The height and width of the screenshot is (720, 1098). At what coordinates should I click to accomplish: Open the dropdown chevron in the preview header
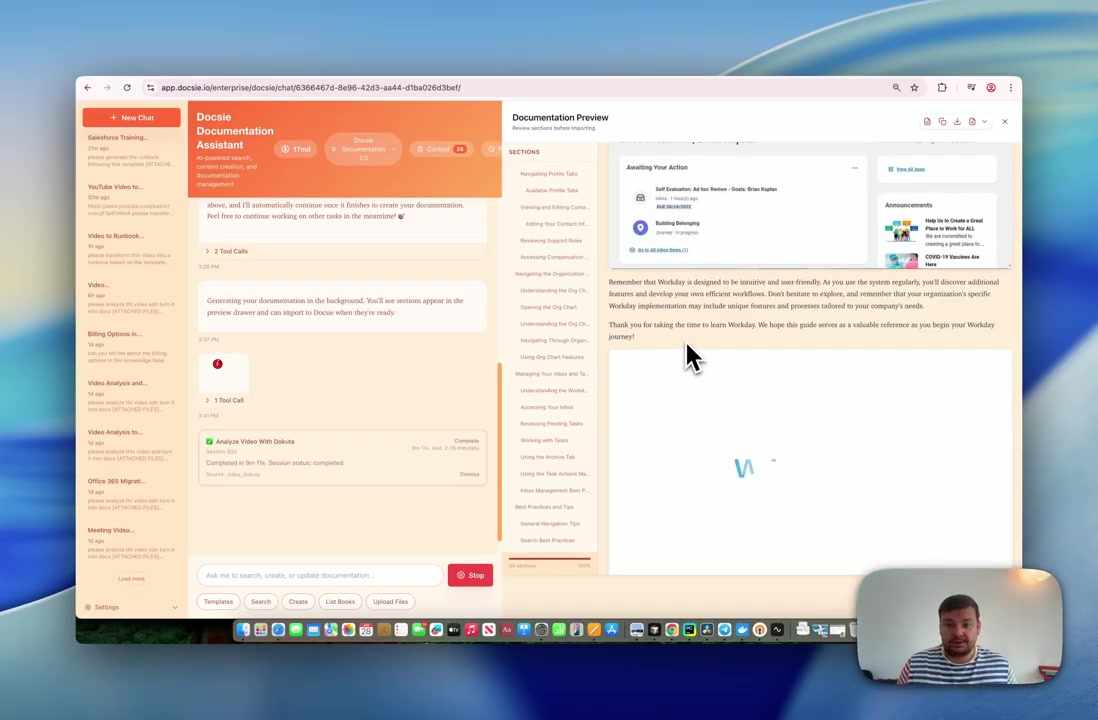pyautogui.click(x=985, y=121)
